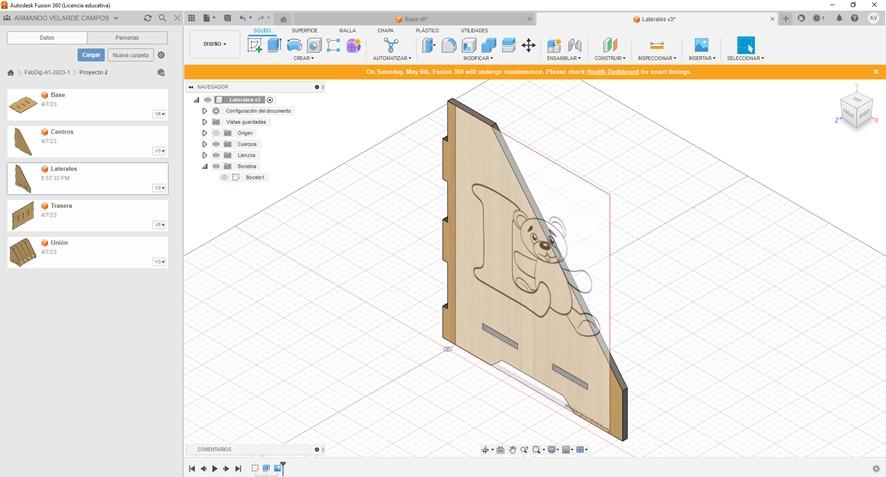The width and height of the screenshot is (886, 477).
Task: Switch to MALLA tab
Action: (x=348, y=31)
